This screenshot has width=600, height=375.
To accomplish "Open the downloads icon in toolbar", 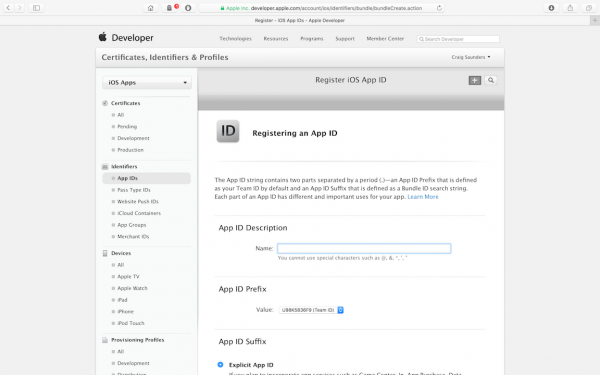I will click(551, 8).
